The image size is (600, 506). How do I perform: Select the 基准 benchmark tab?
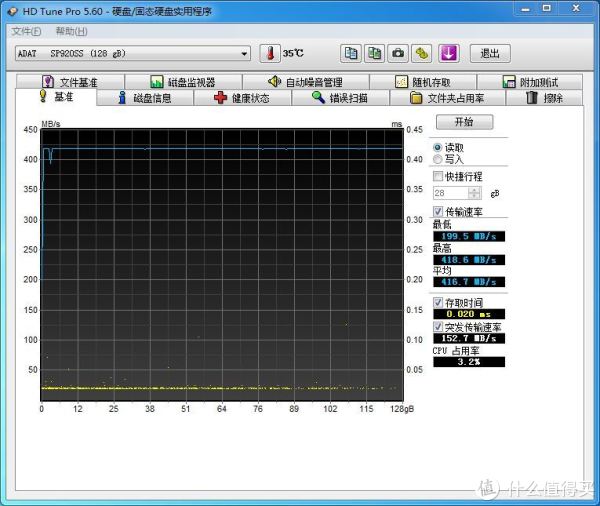tap(56, 97)
